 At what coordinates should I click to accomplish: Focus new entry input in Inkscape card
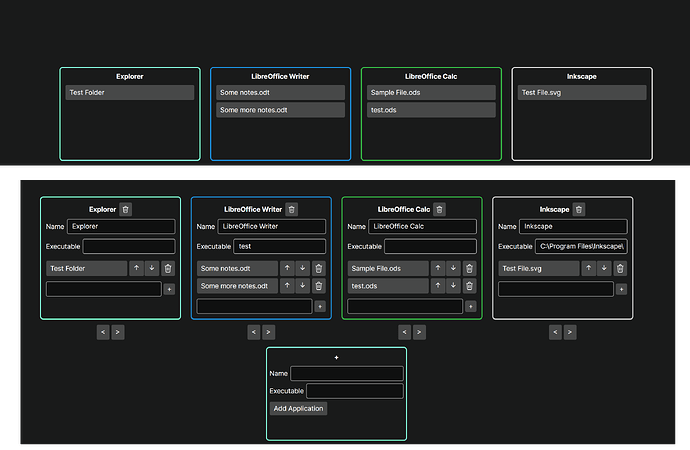click(556, 289)
